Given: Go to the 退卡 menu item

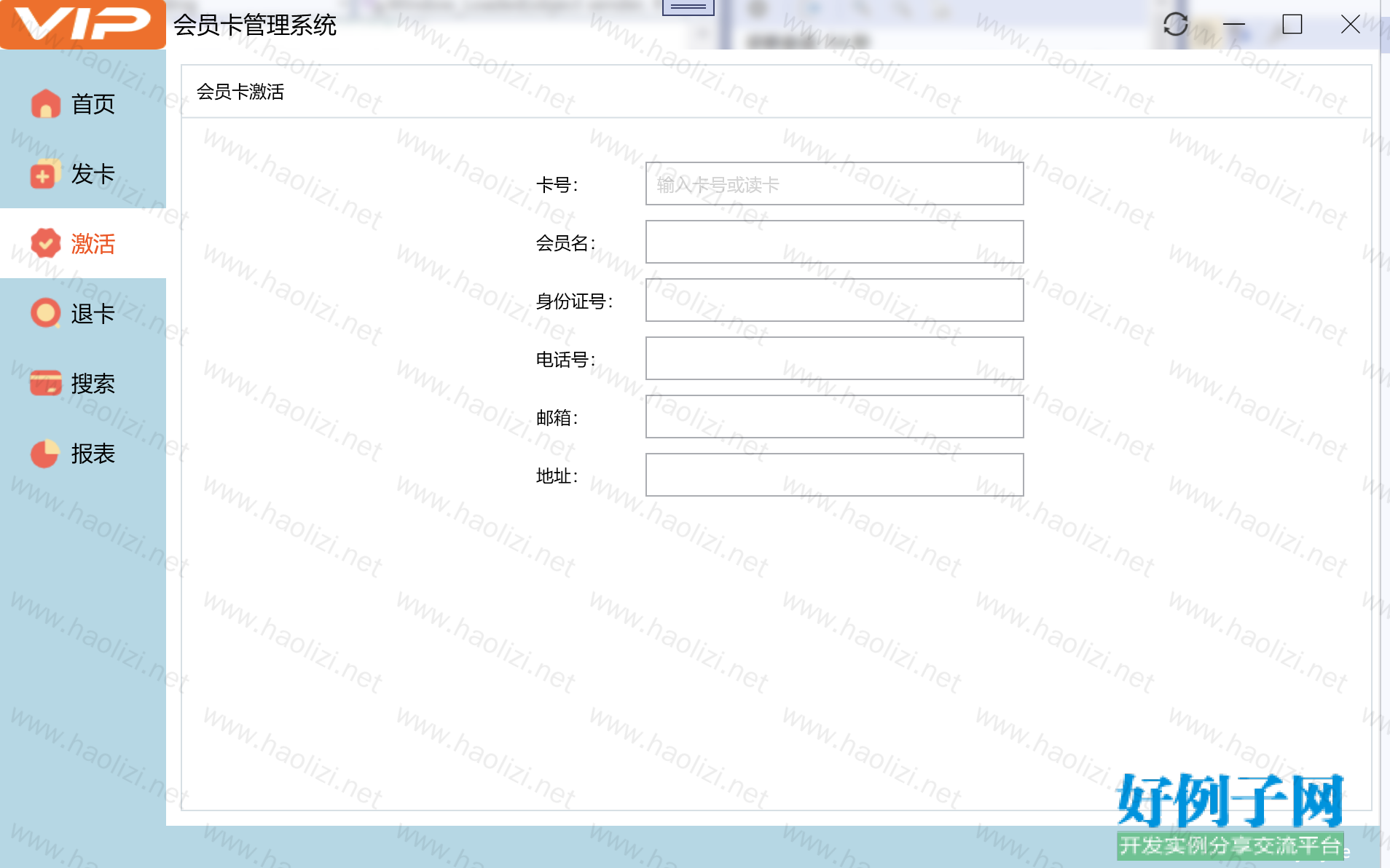Looking at the screenshot, I should [x=83, y=313].
